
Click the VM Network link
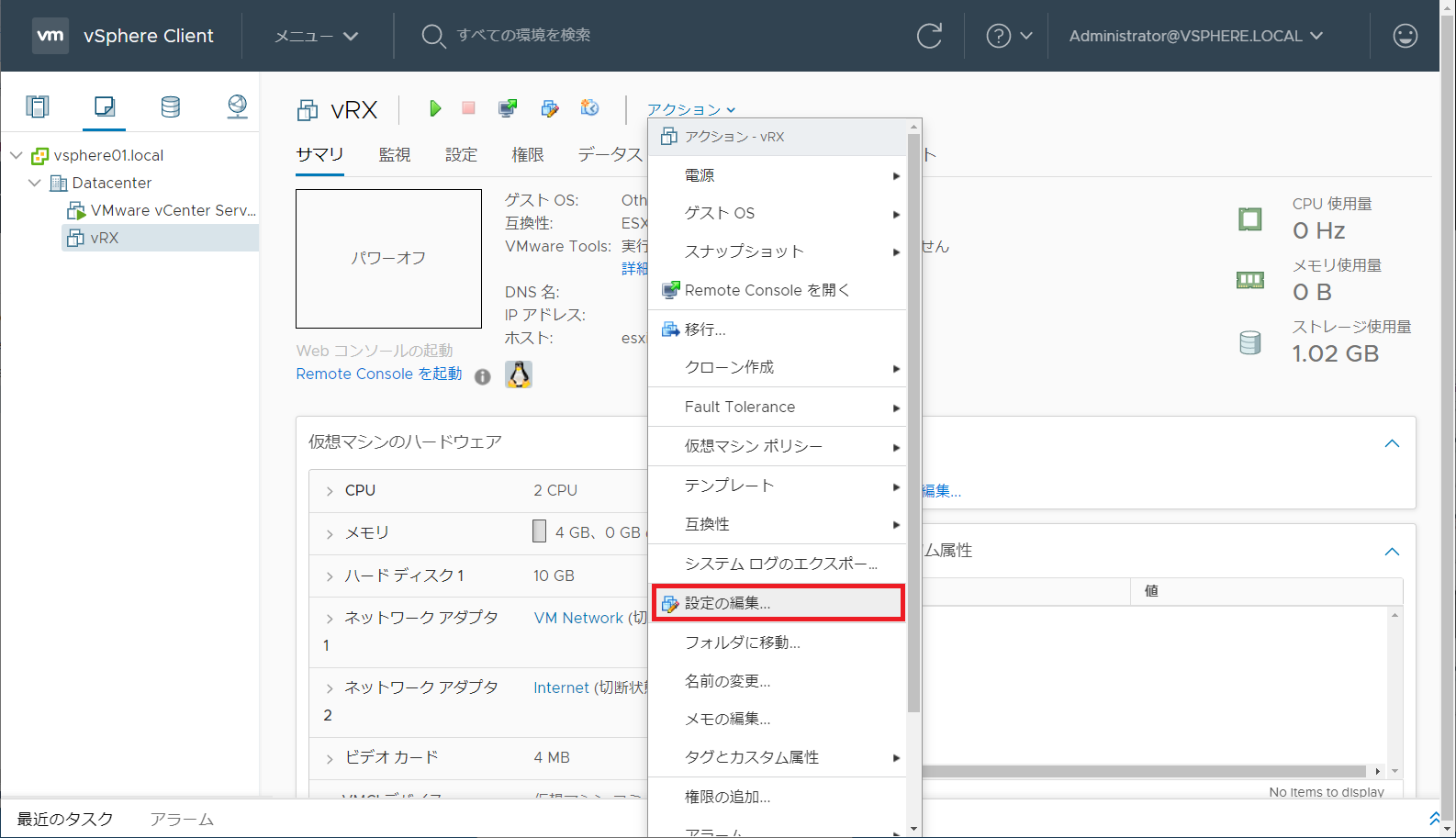pyautogui.click(x=578, y=618)
